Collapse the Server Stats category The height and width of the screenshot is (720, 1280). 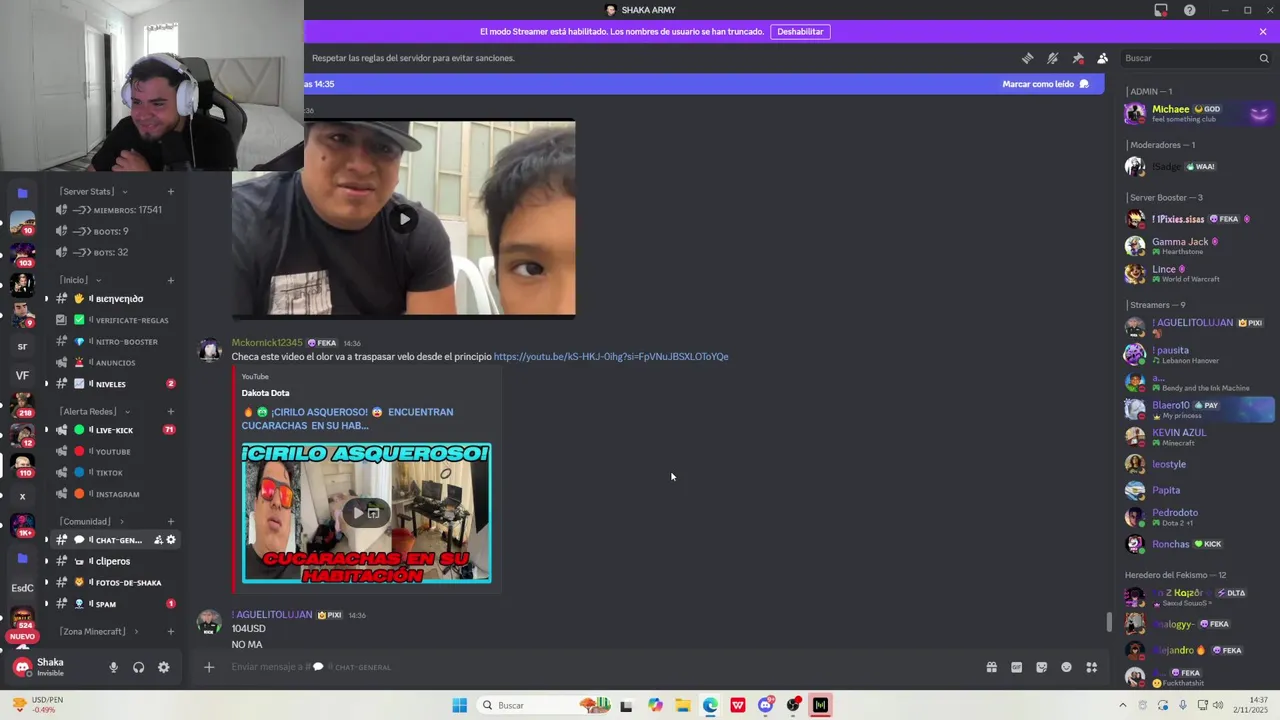pyautogui.click(x=92, y=192)
